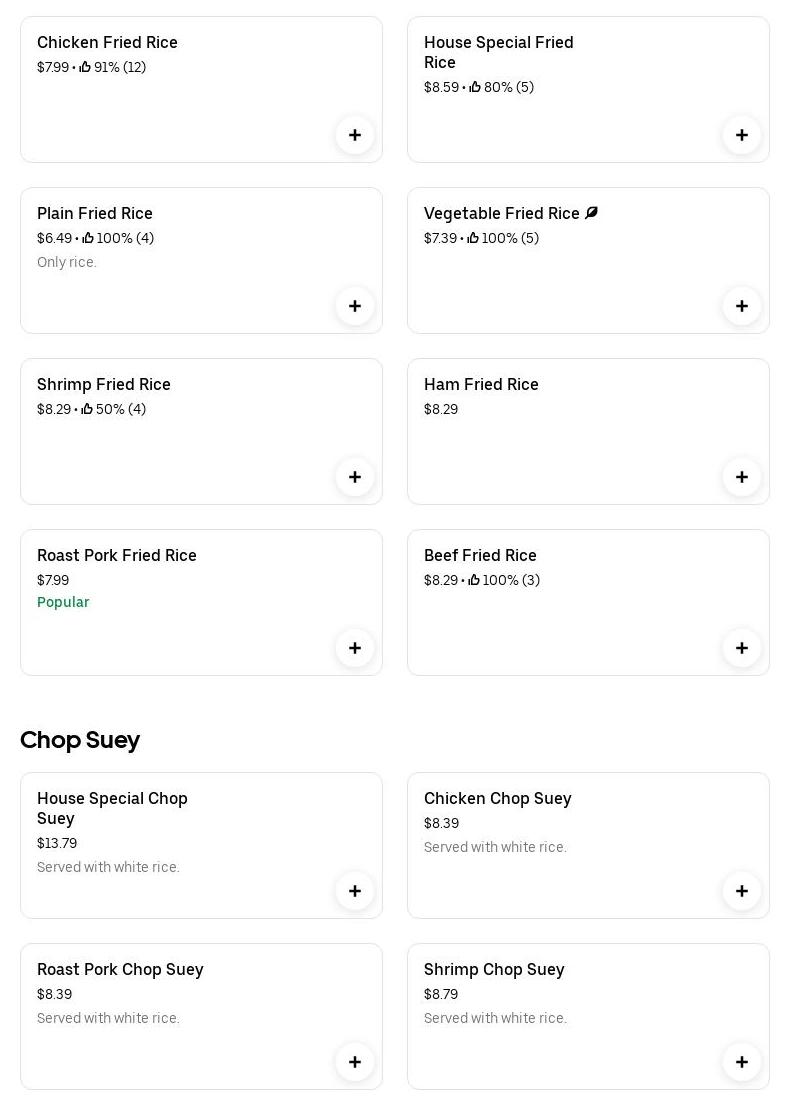This screenshot has width=804, height=1098.
Task: Click the Shrimp Chop Suey title
Action: click(x=494, y=970)
